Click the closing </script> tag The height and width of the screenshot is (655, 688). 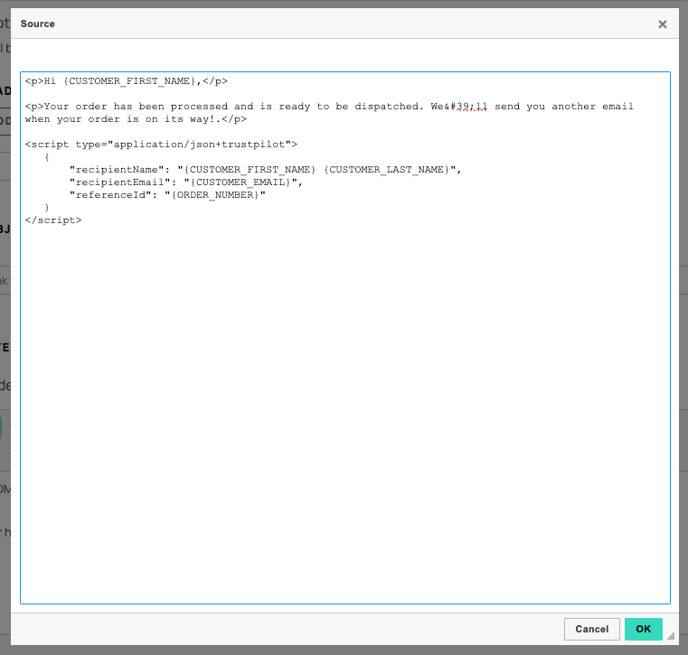(53, 220)
